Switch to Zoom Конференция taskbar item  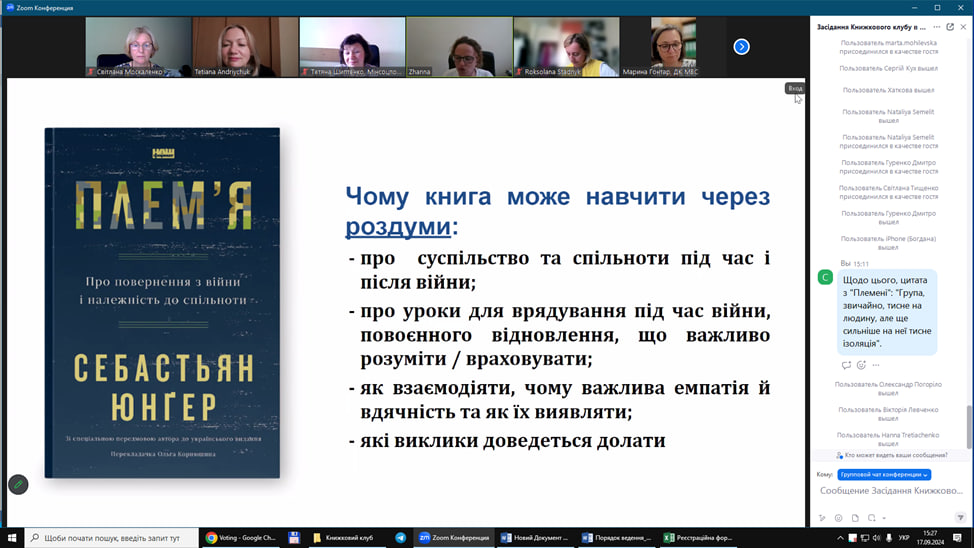click(454, 537)
